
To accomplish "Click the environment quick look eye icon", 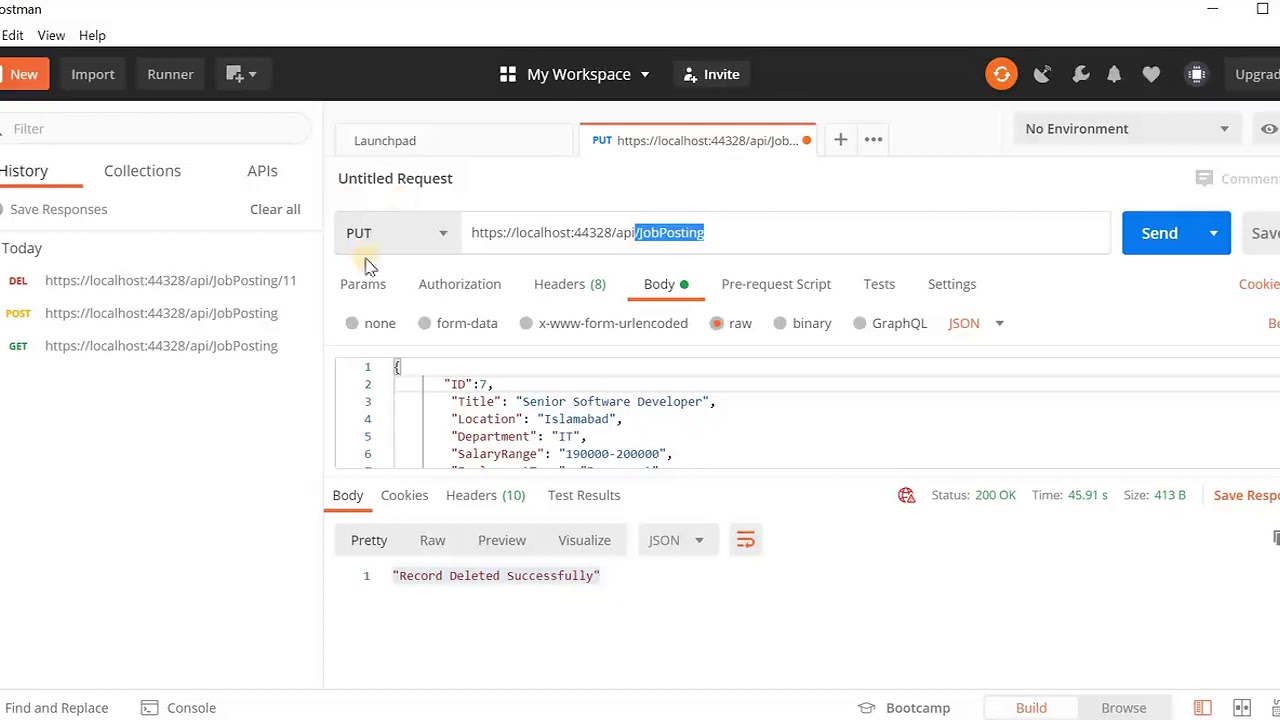I will pyautogui.click(x=1269, y=128).
